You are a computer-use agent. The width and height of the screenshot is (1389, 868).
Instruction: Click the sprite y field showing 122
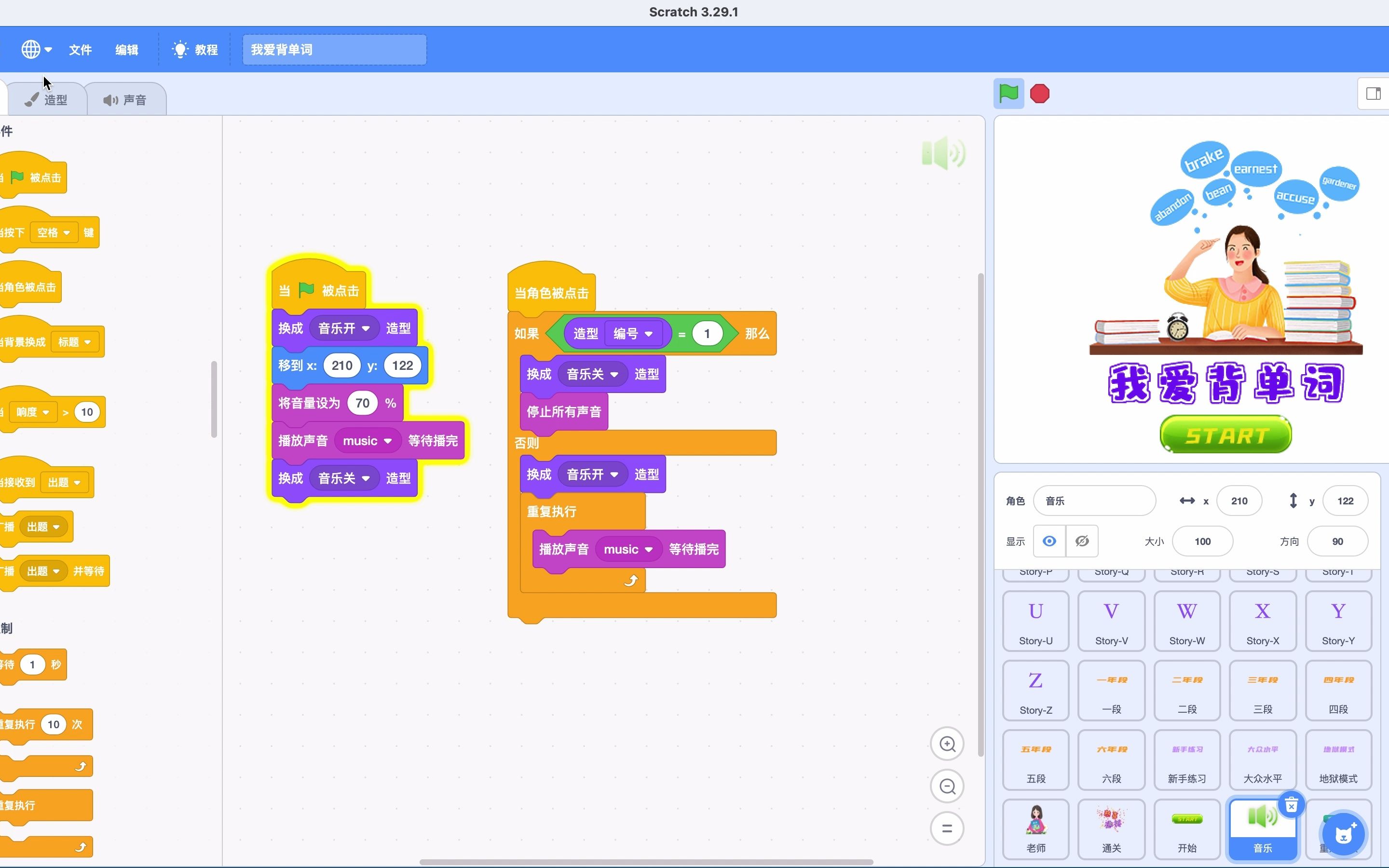[x=1345, y=501]
